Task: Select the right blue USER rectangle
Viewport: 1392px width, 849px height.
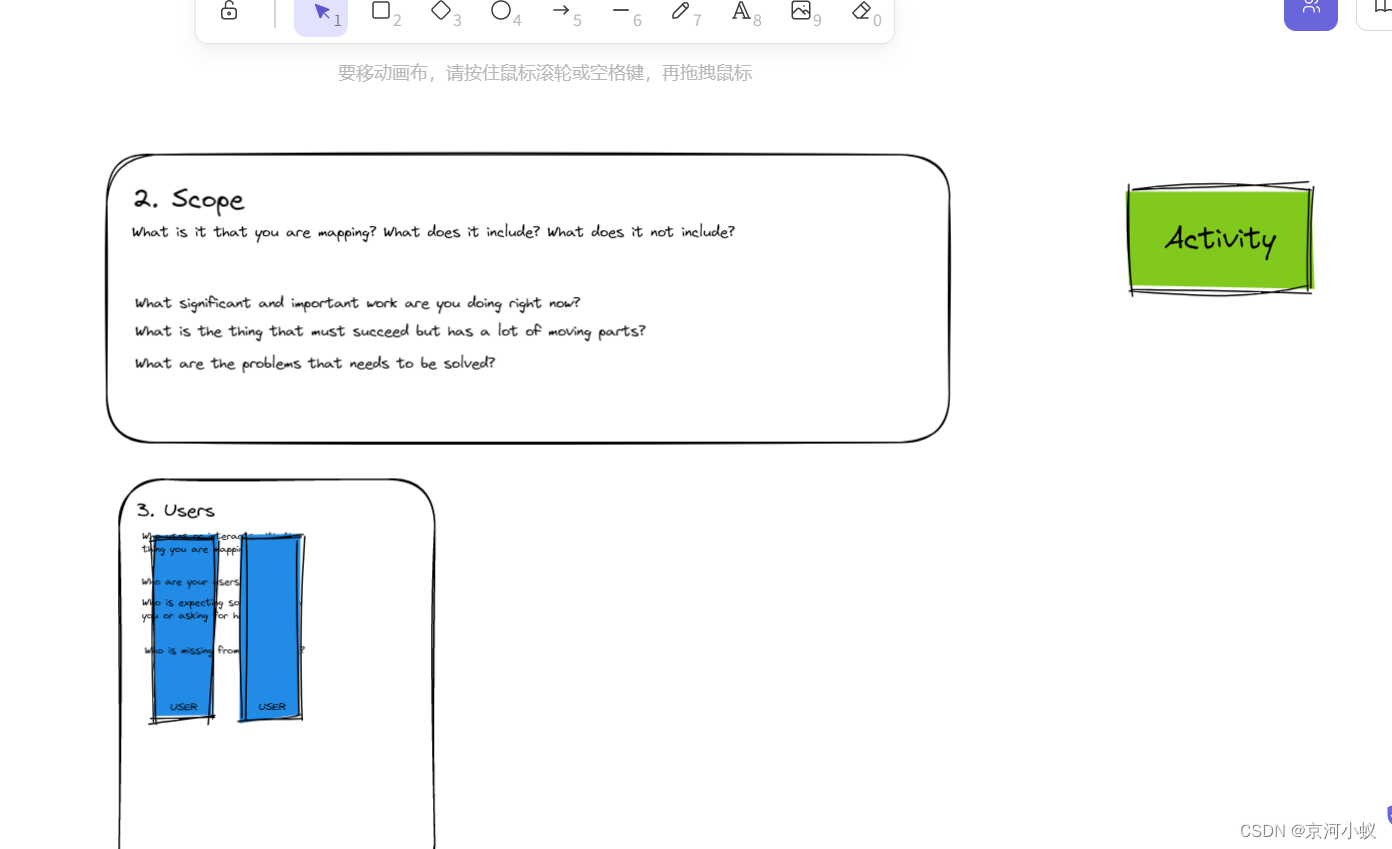Action: pyautogui.click(x=271, y=628)
